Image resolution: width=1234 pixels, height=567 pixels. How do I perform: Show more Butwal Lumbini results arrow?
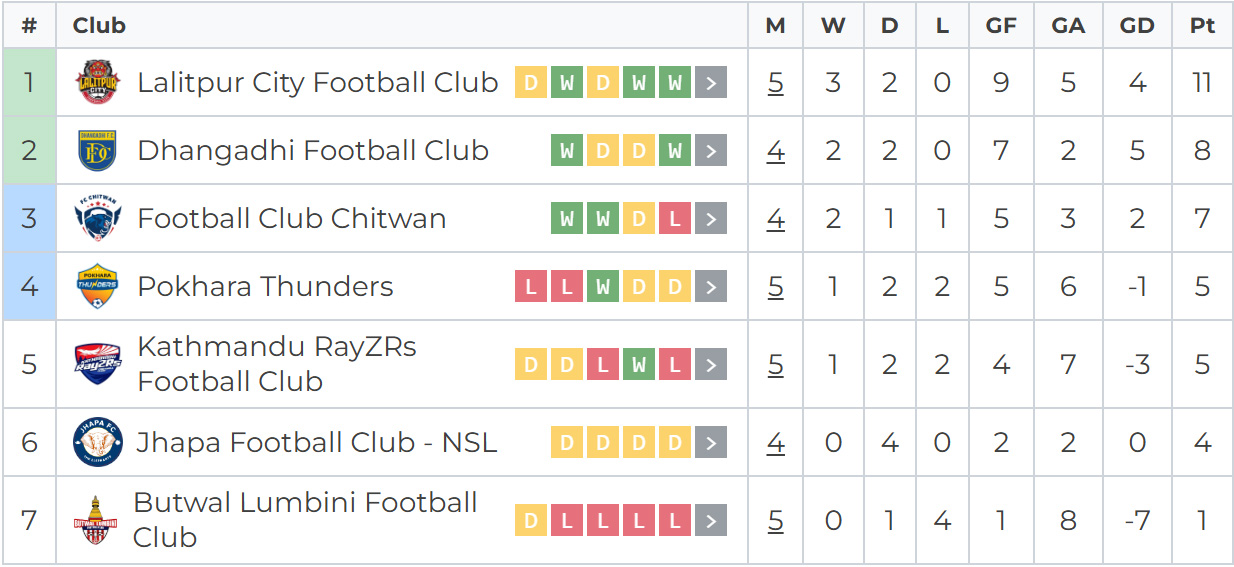click(x=711, y=520)
